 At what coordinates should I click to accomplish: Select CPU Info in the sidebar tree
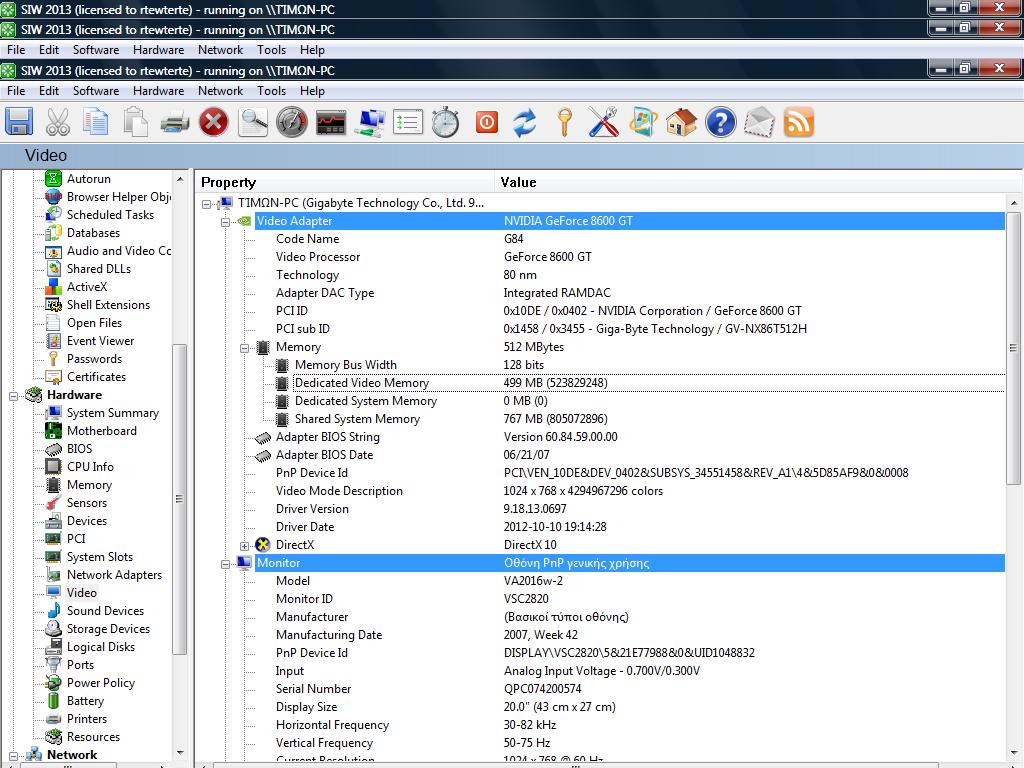tap(90, 466)
